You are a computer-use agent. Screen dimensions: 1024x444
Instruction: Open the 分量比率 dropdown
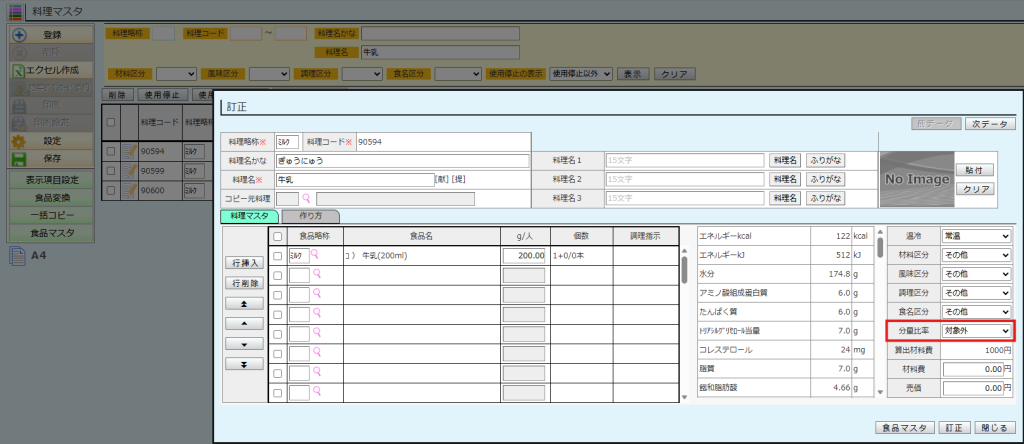click(x=976, y=331)
